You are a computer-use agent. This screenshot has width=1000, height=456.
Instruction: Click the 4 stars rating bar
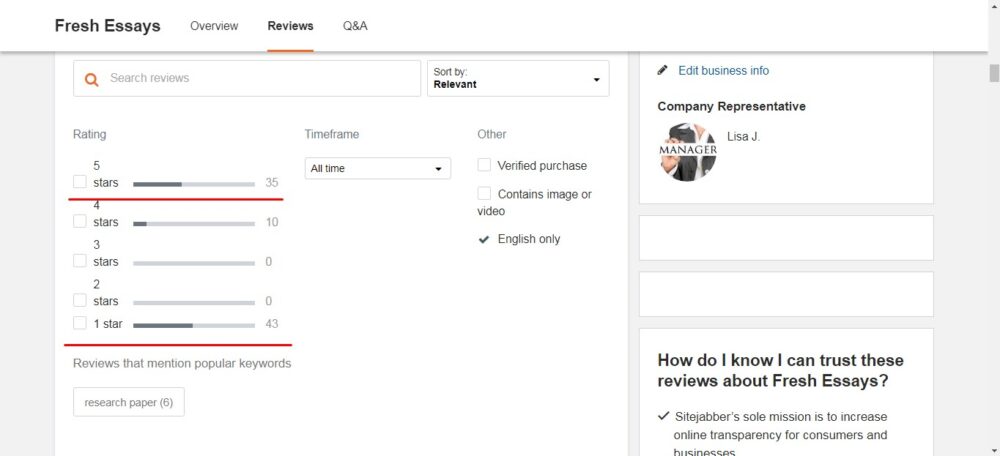[x=194, y=224]
